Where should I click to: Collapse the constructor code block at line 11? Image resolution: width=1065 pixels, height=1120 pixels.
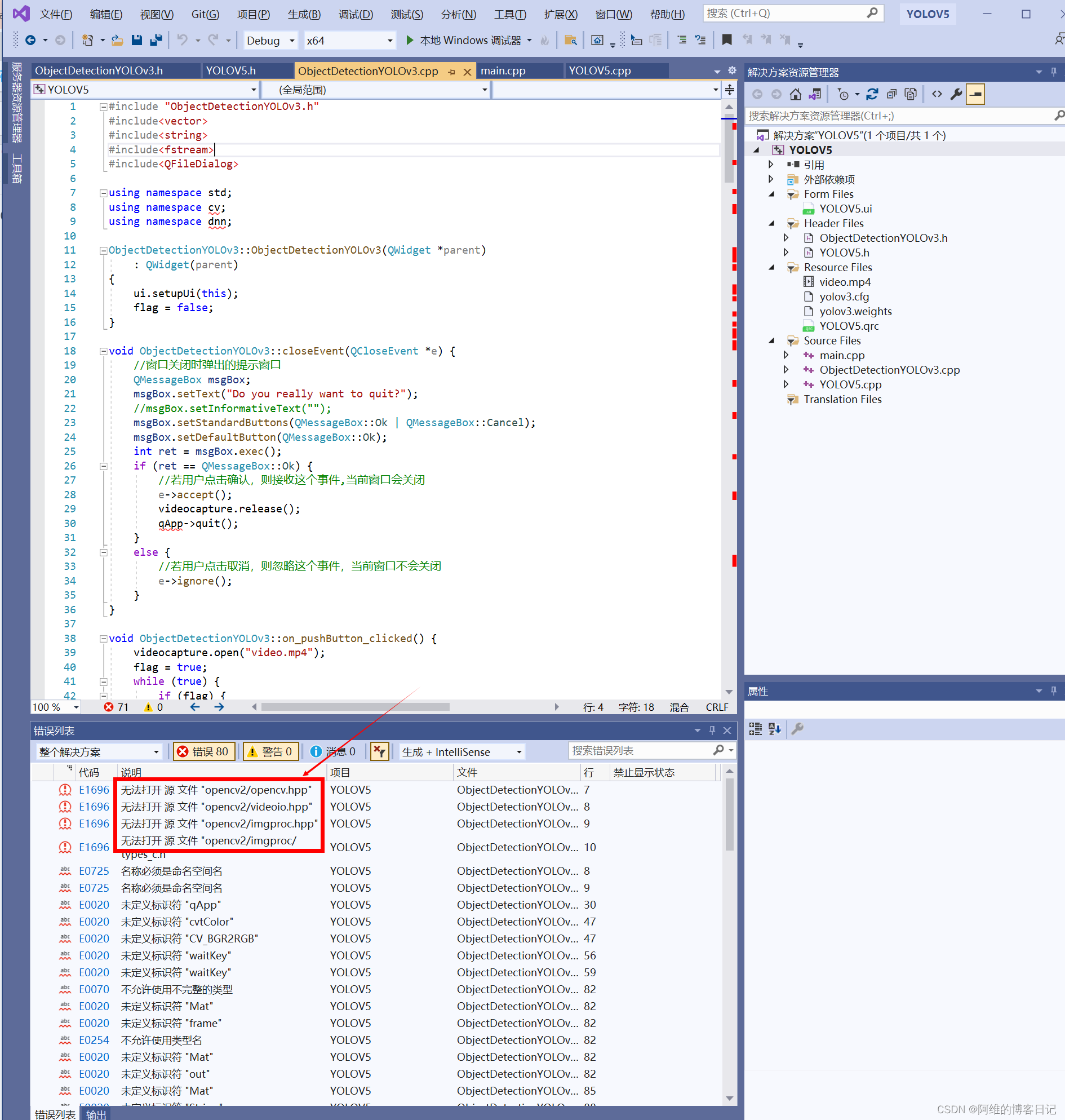pyautogui.click(x=103, y=250)
